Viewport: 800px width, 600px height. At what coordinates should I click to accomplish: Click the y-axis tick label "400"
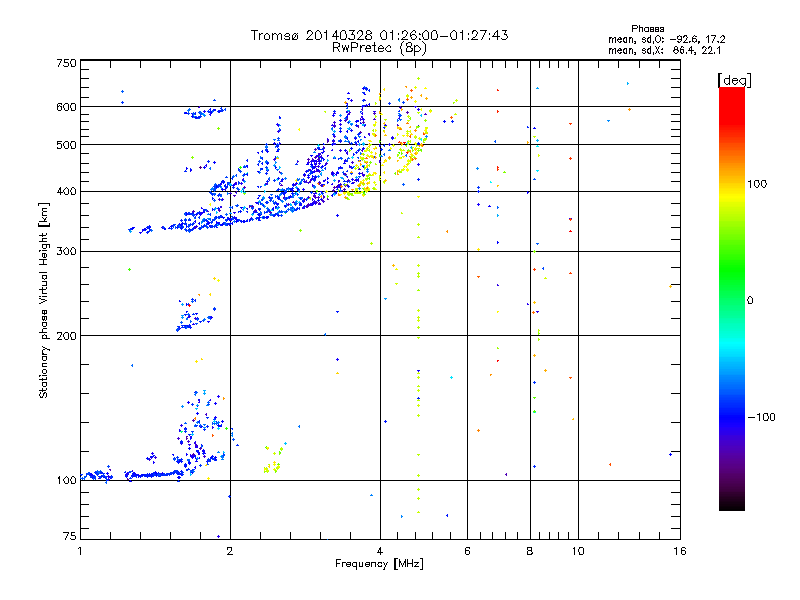click(x=66, y=192)
